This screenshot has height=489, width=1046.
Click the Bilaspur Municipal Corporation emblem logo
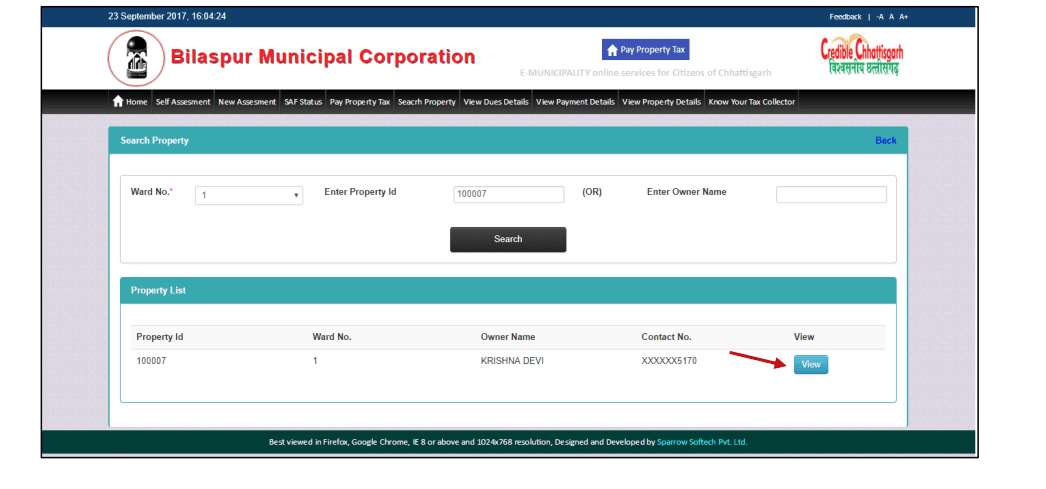pos(136,58)
